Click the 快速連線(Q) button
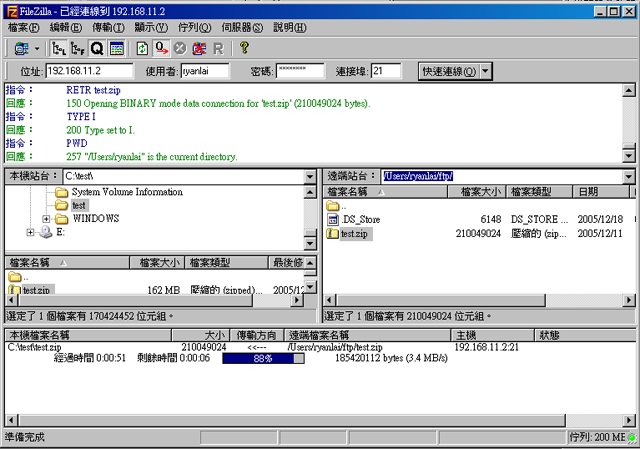This screenshot has height=449, width=640. pos(449,71)
